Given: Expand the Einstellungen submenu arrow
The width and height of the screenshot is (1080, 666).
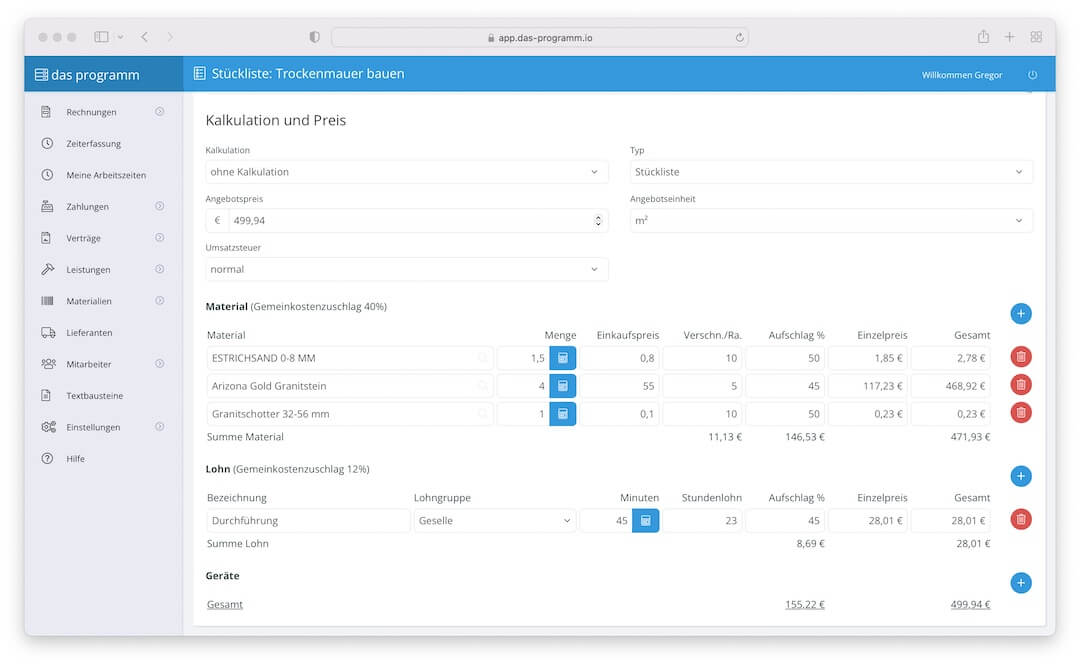Looking at the screenshot, I should [160, 426].
